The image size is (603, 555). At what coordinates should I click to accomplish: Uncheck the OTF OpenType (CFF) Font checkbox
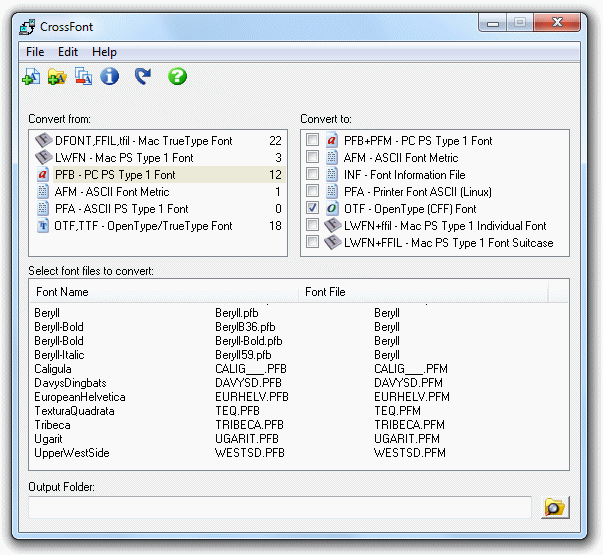coord(312,208)
